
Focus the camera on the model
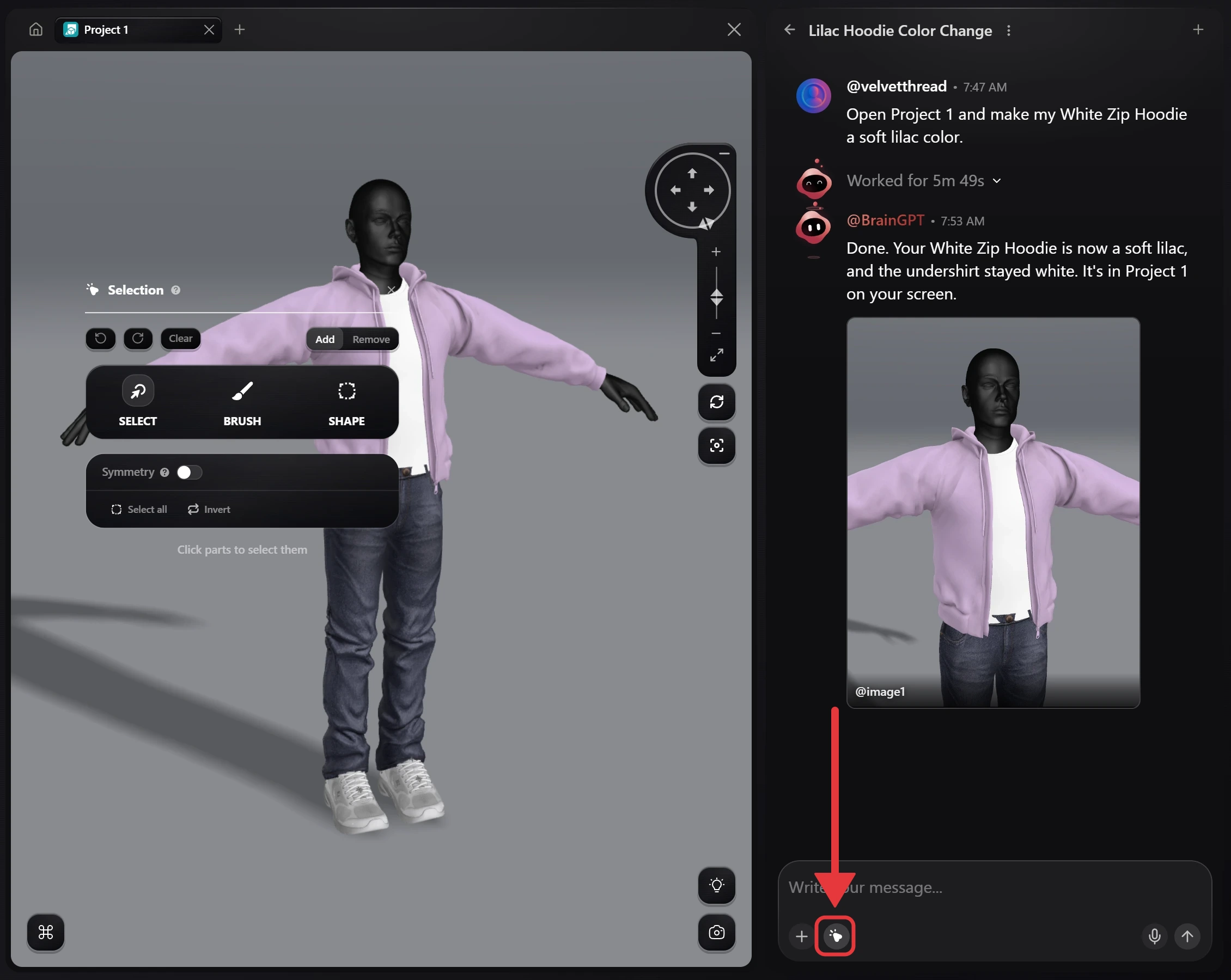[x=717, y=446]
